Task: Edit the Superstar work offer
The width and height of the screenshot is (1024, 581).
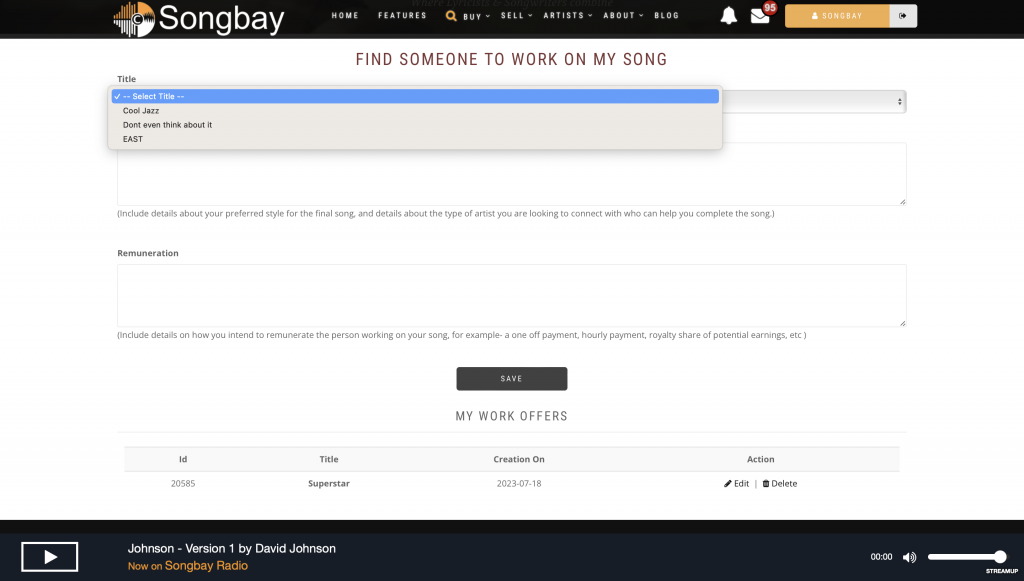Action: [736, 484]
